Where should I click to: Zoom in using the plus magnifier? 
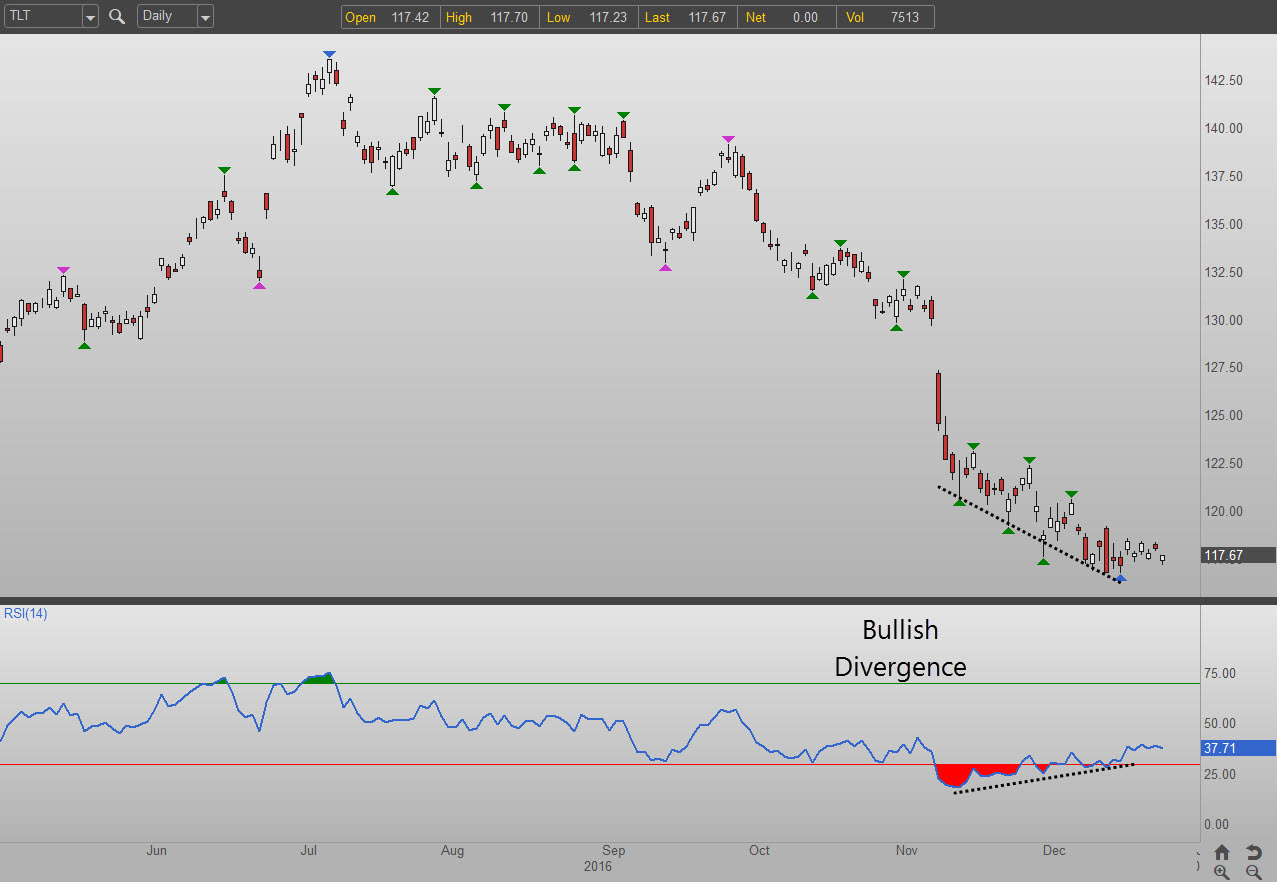click(x=1222, y=872)
